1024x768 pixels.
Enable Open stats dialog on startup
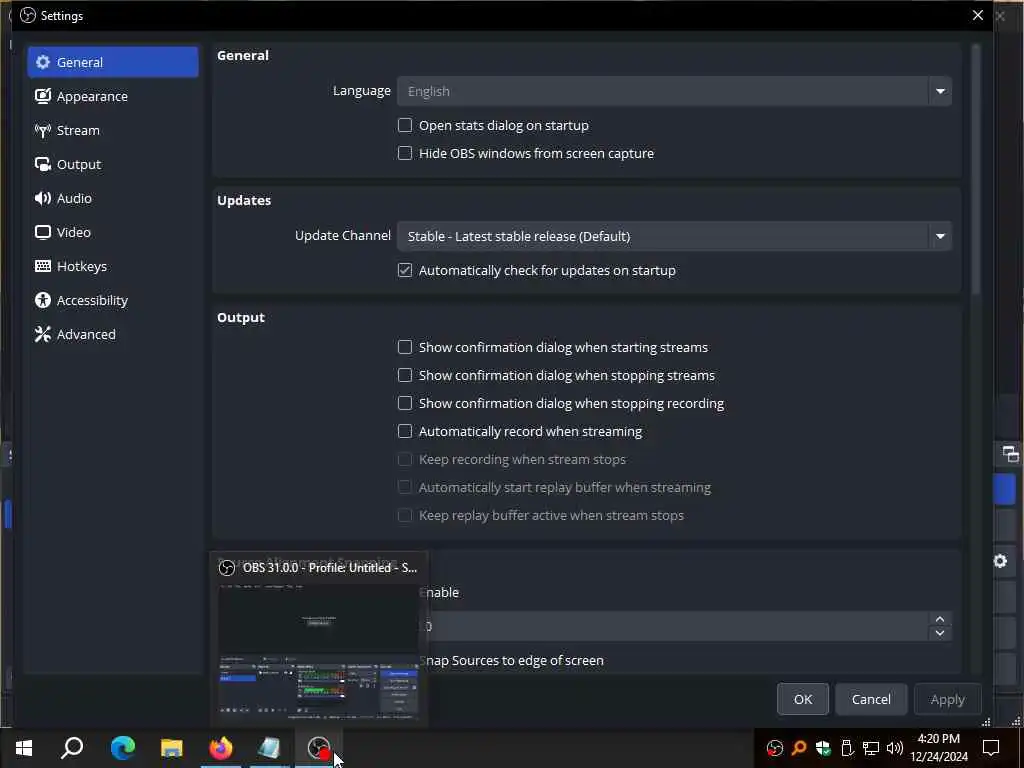[405, 125]
